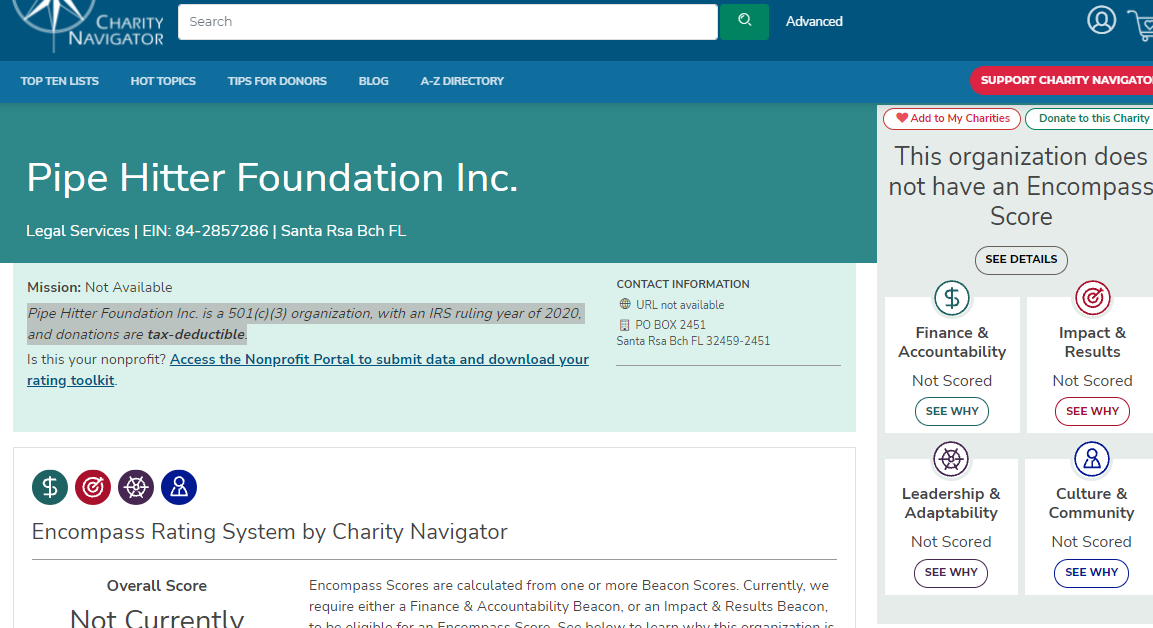The width and height of the screenshot is (1153, 628).
Task: Click the Pipe Hitter Foundation Inc. heading
Action: click(x=272, y=178)
